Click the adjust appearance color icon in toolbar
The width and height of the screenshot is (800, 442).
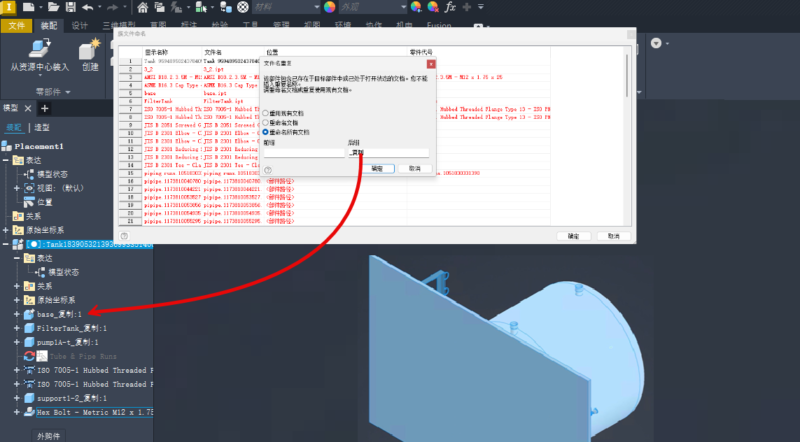pyautogui.click(x=416, y=7)
